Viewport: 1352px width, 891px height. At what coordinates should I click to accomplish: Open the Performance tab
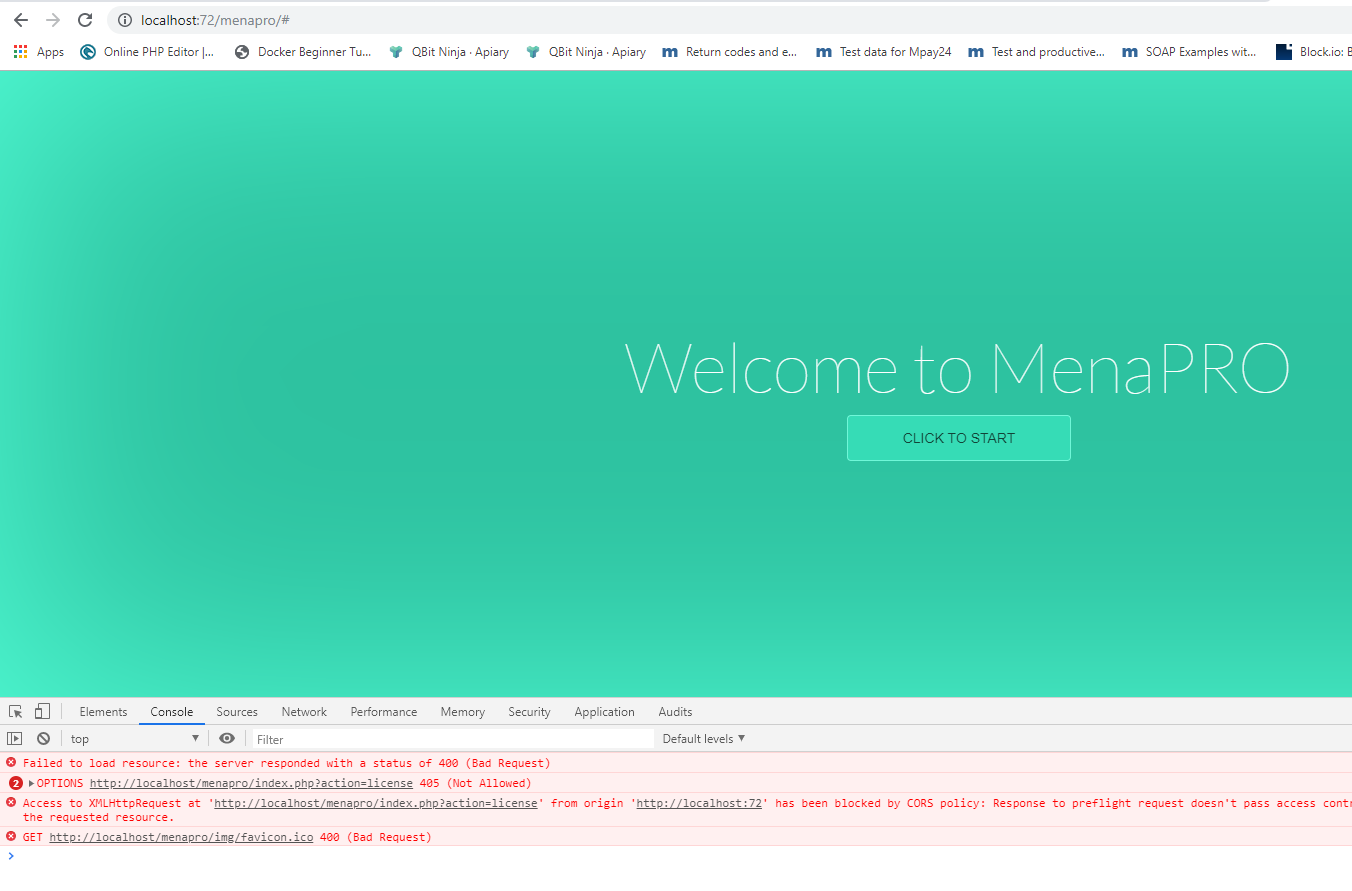(384, 712)
